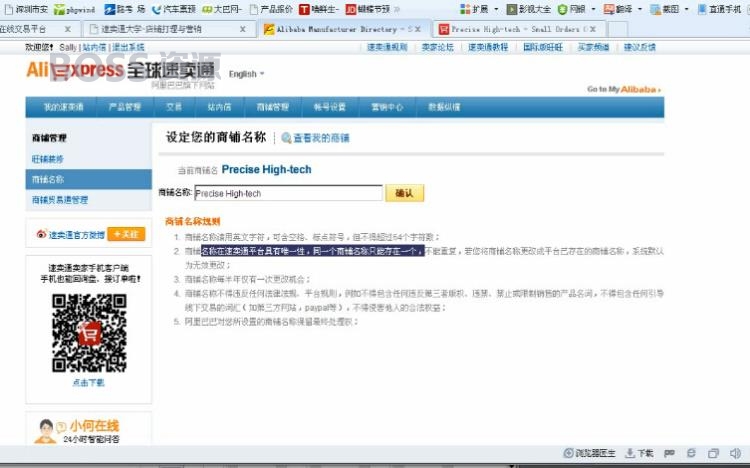
Task: Open 小何在线 assistant avatar
Action: point(45,431)
